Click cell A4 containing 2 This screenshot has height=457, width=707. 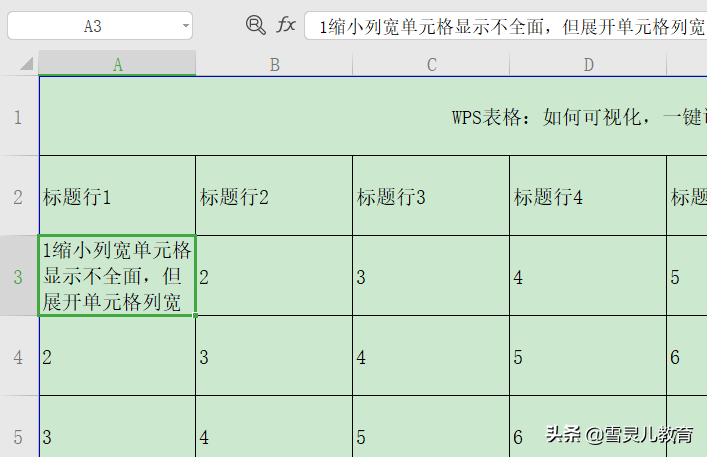(x=117, y=356)
